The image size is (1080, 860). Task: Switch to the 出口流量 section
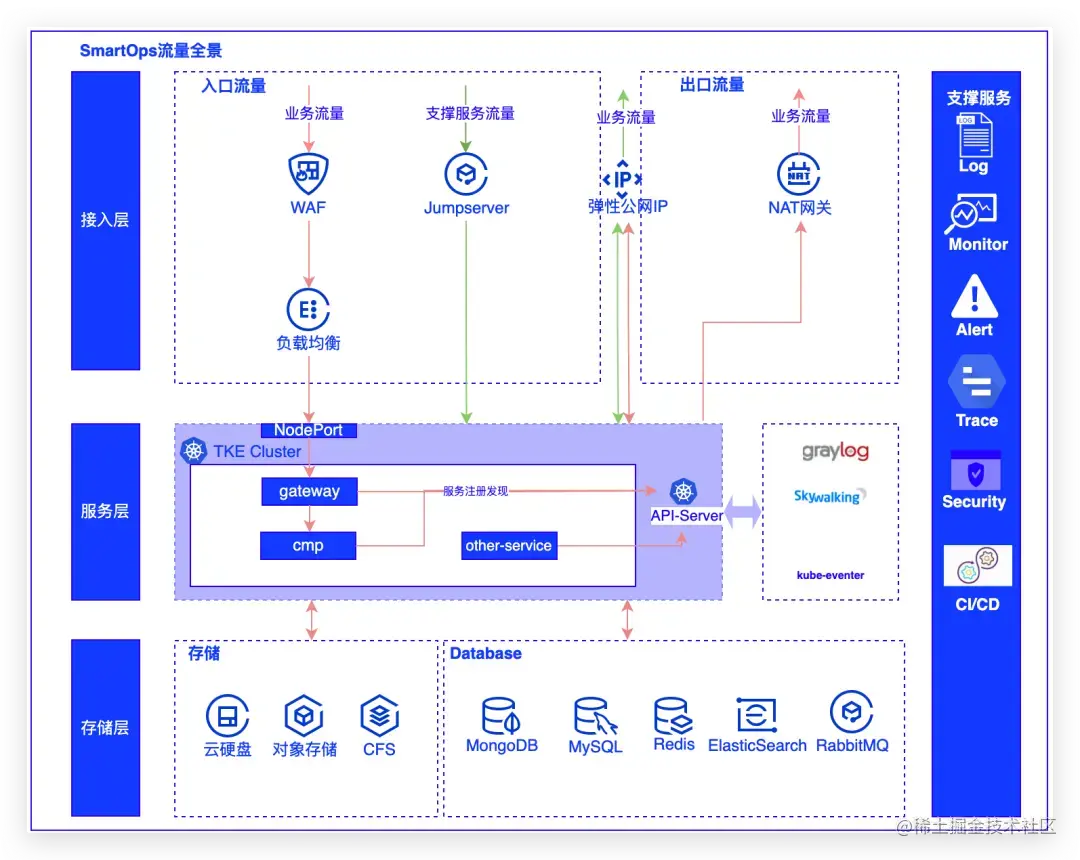710,85
